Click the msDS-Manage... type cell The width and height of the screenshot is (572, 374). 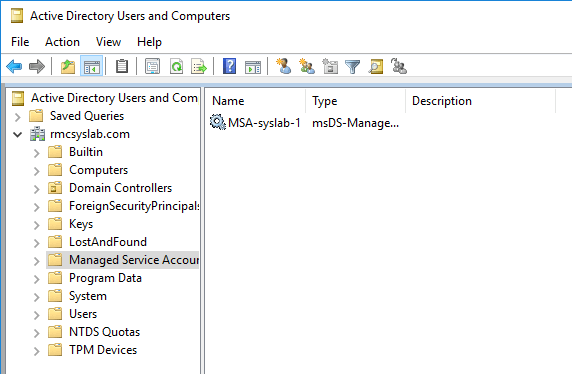[355, 123]
